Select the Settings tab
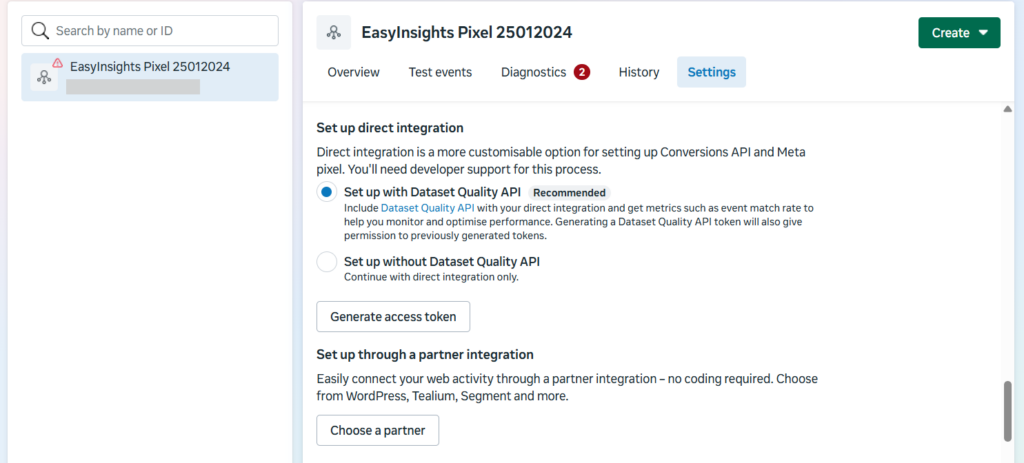 click(x=711, y=72)
